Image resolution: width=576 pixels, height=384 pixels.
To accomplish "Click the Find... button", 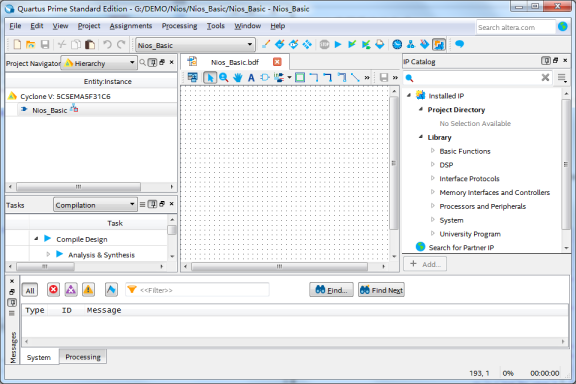I will [x=331, y=290].
